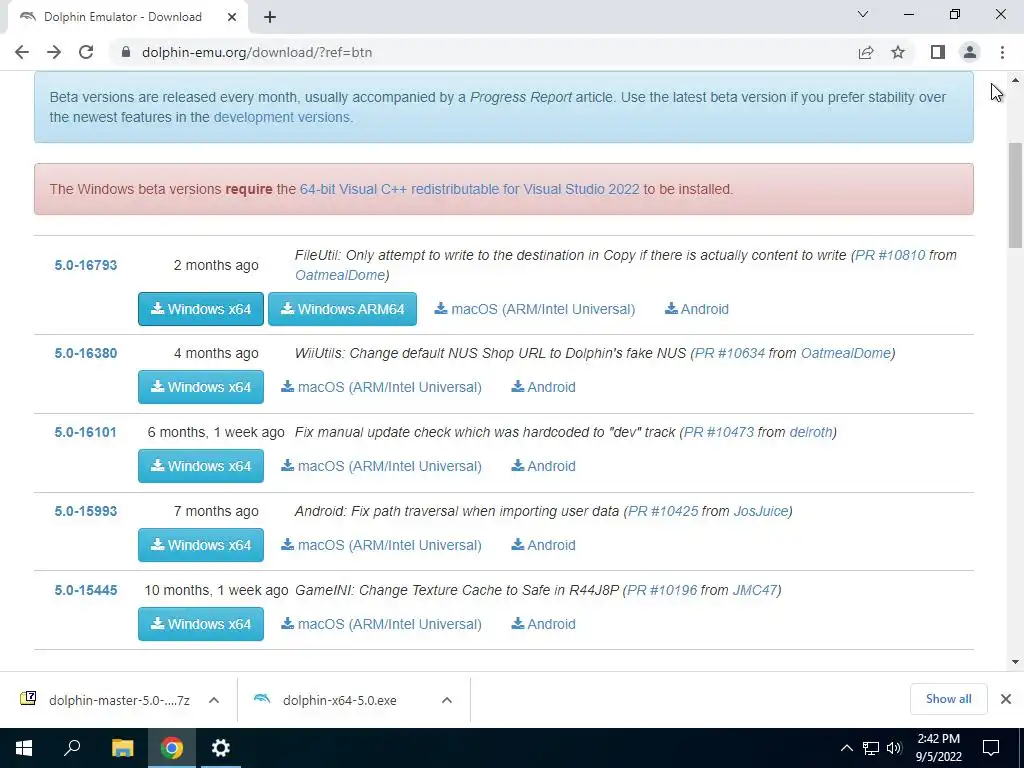This screenshot has height=768, width=1024.
Task: Click scrollbar down arrow
Action: point(1015,662)
